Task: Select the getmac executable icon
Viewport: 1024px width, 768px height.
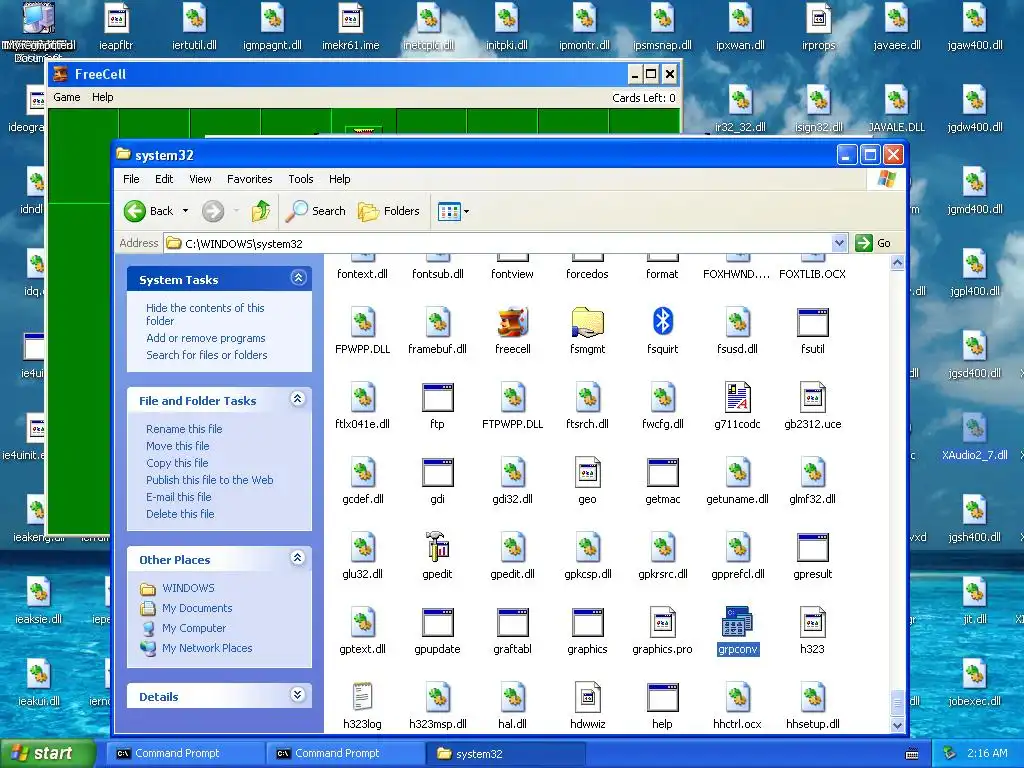Action: click(x=662, y=473)
